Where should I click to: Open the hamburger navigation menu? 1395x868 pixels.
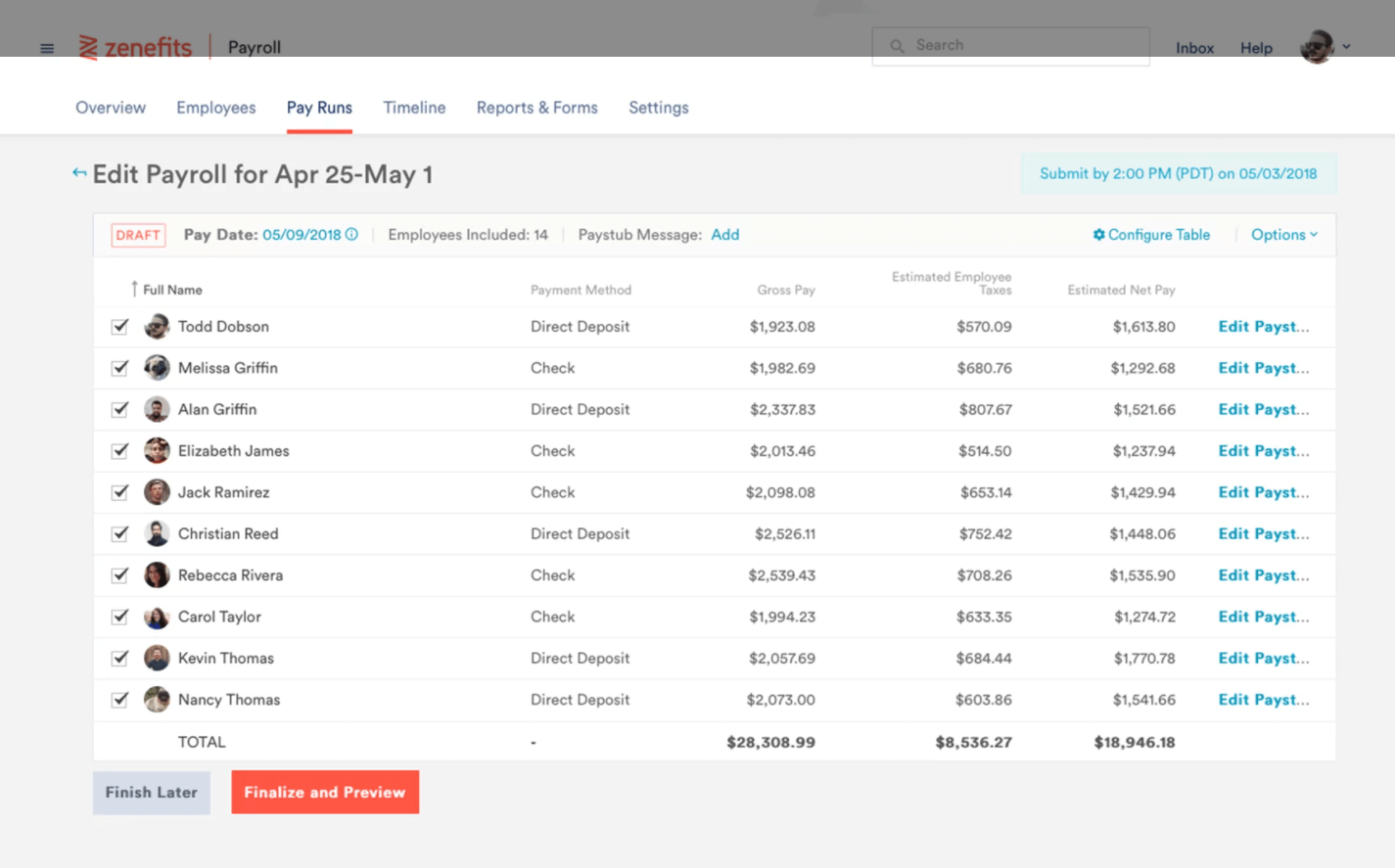pyautogui.click(x=47, y=48)
